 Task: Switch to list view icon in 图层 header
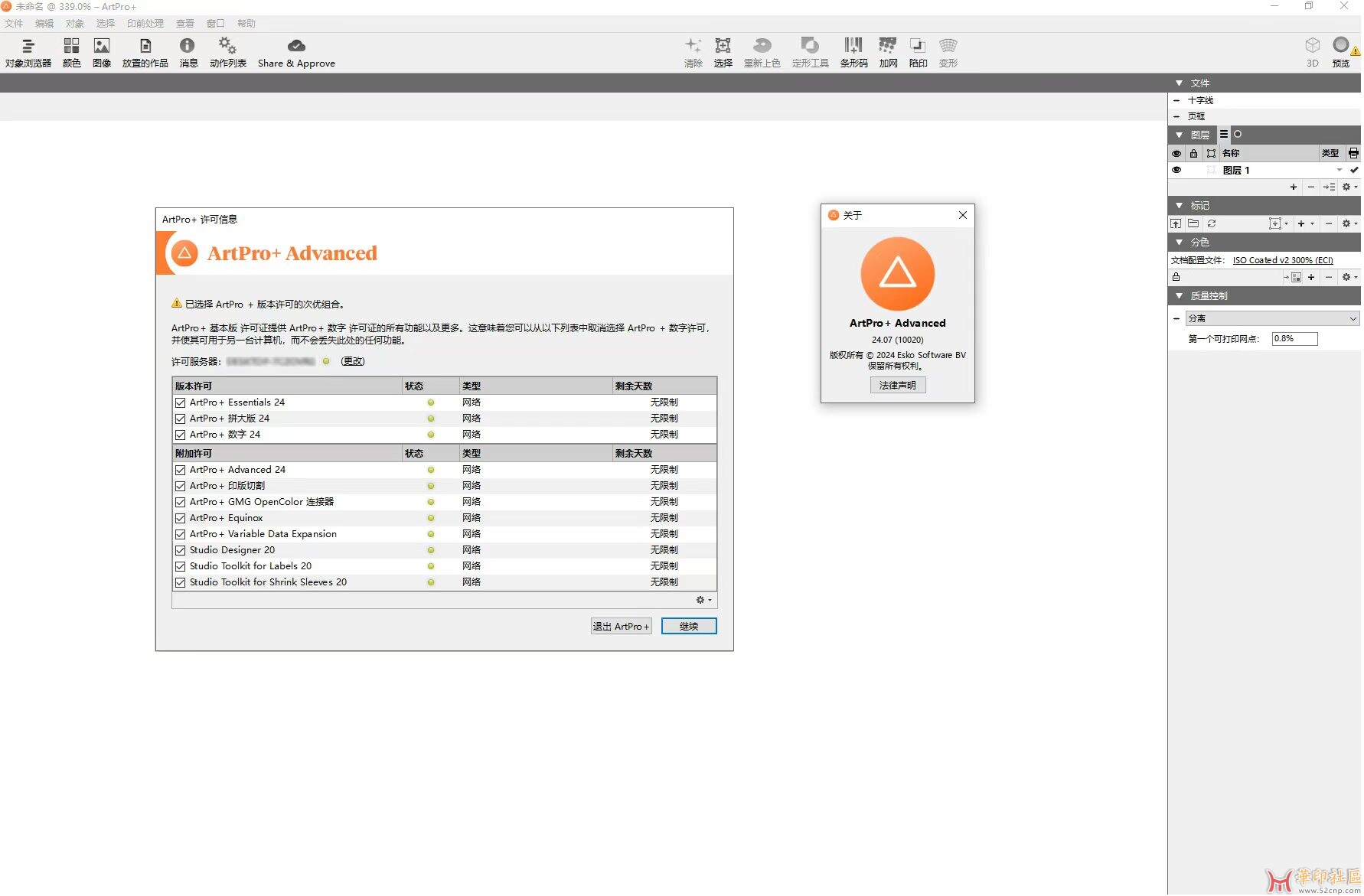pyautogui.click(x=1224, y=134)
